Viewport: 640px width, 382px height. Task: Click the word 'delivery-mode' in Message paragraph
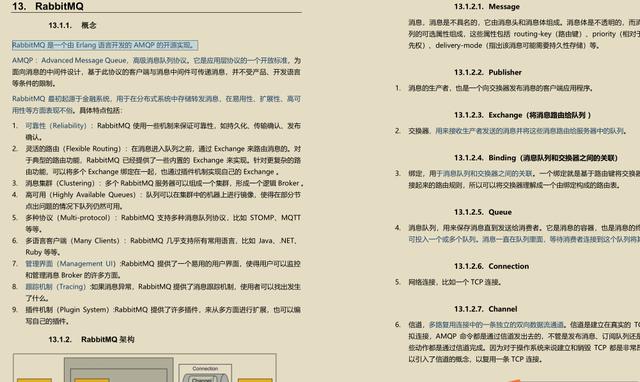(458, 45)
